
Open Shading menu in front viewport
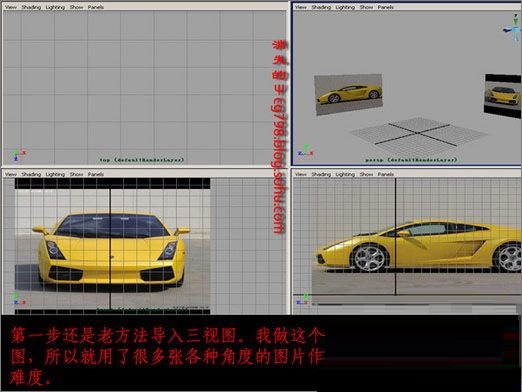31,174
